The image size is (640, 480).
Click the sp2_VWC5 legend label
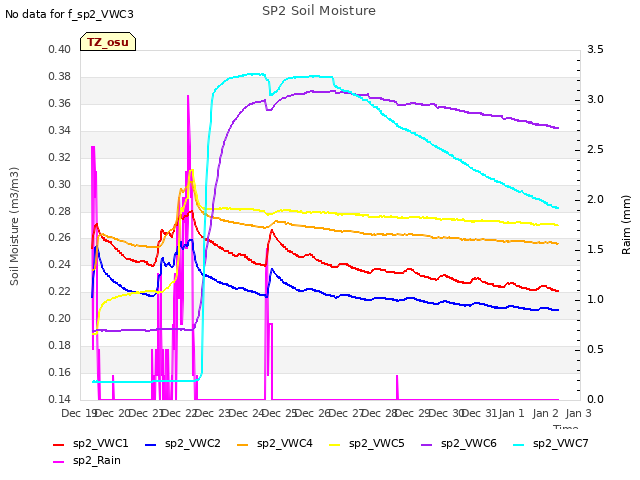point(377,443)
